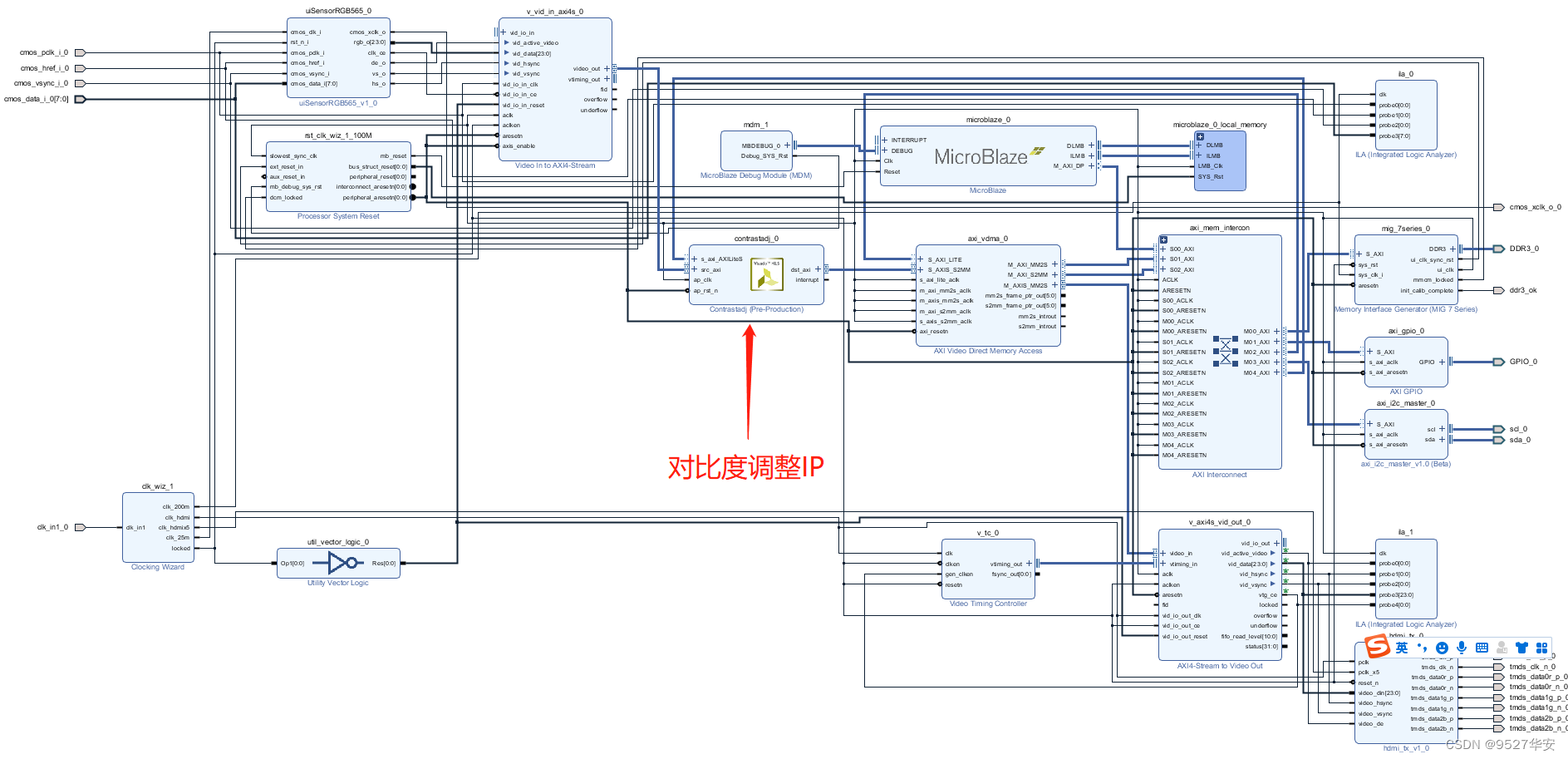This screenshot has width=1568, height=759.
Task: Open the IME emoji smiley panel
Action: [1442, 648]
